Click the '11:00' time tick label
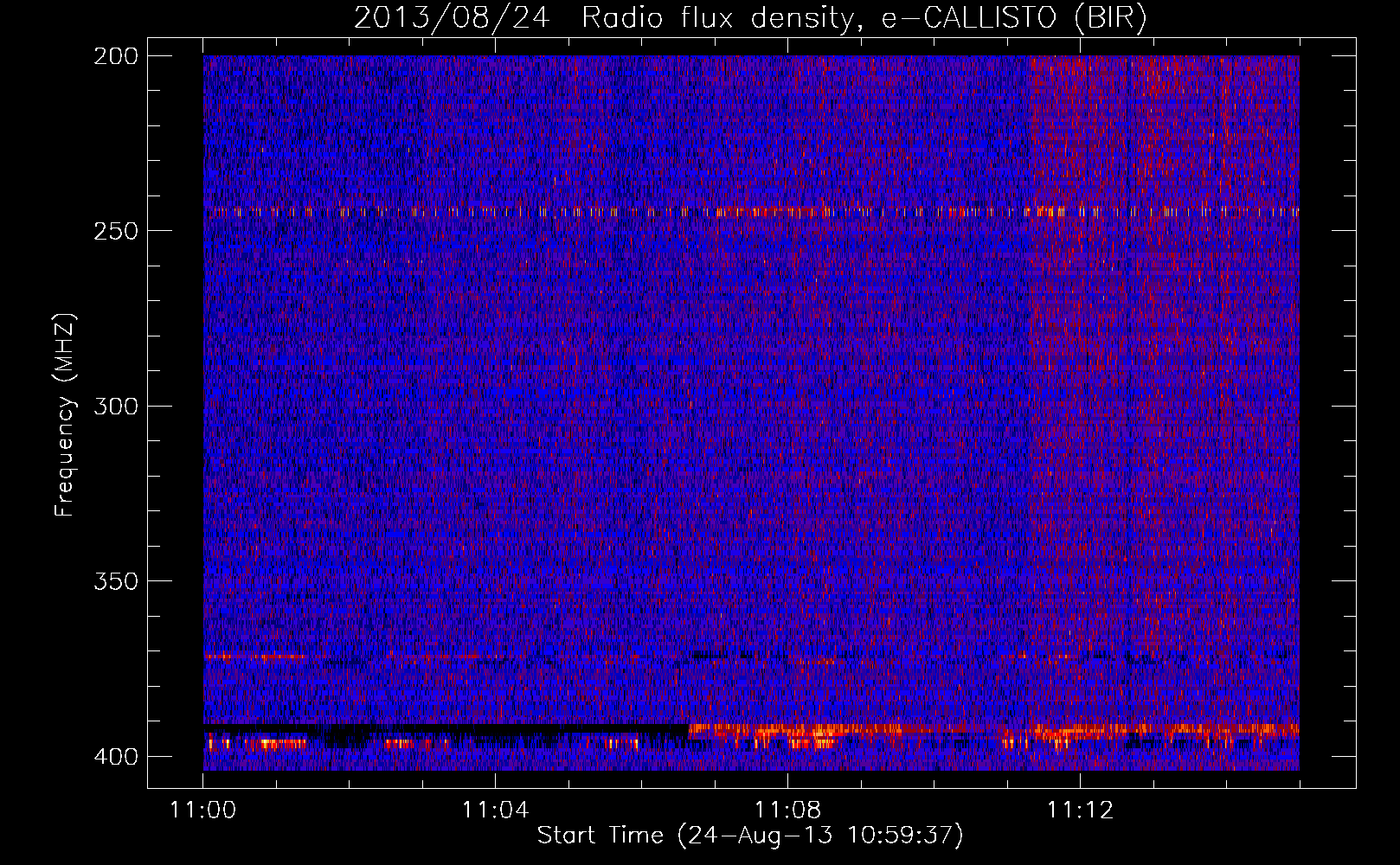This screenshot has width=1400, height=865. (203, 811)
